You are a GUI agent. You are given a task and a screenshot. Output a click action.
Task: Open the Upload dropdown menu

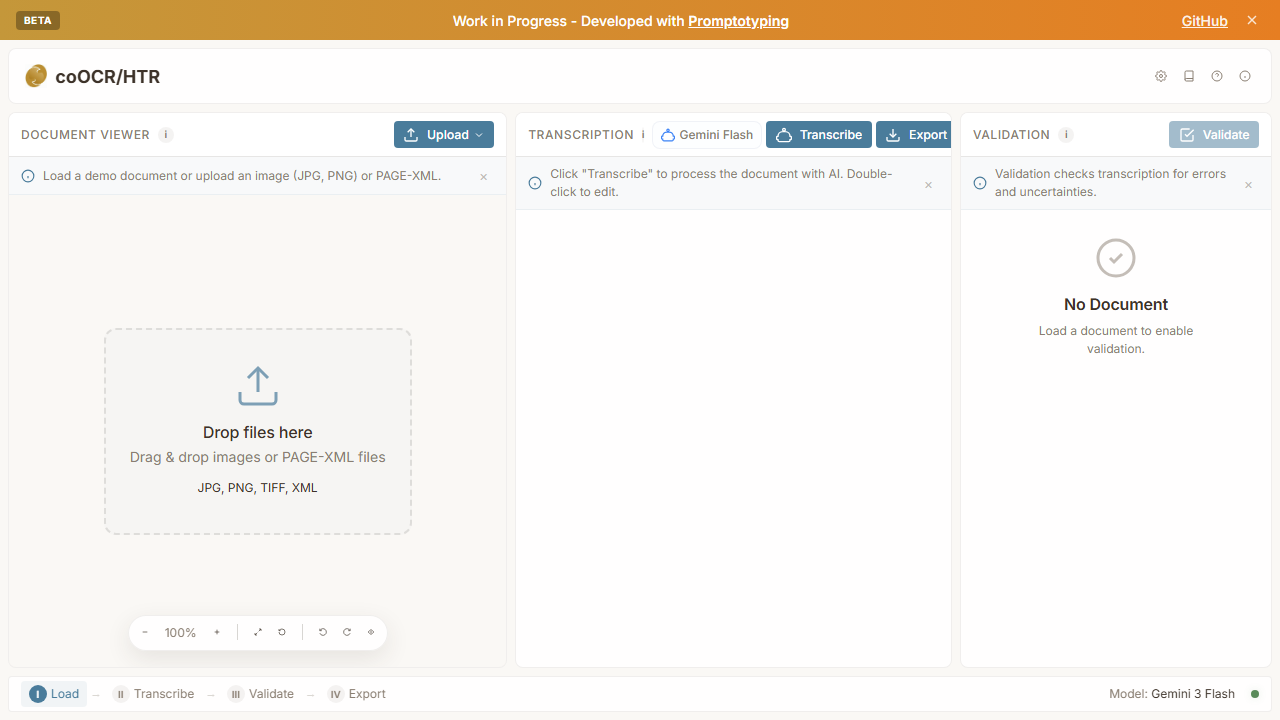click(444, 135)
